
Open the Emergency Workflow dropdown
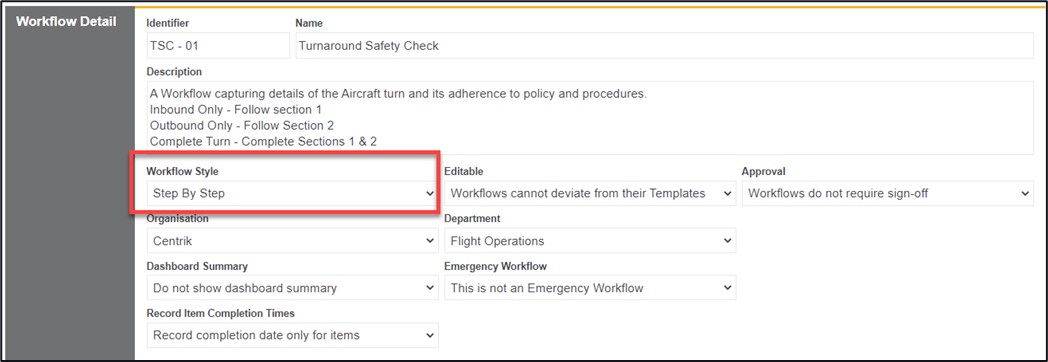(590, 289)
